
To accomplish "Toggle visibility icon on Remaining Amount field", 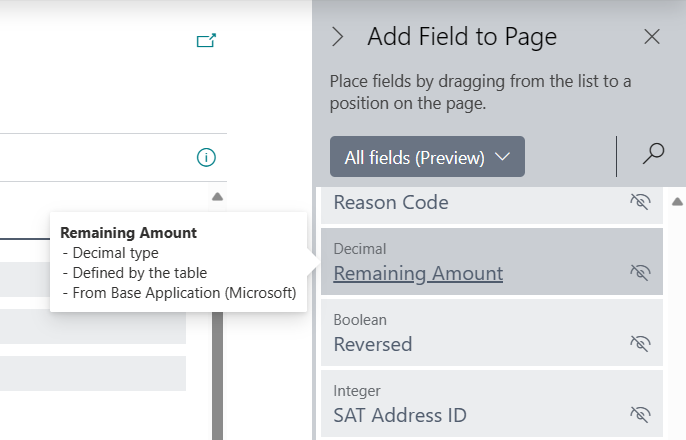I will [640, 272].
